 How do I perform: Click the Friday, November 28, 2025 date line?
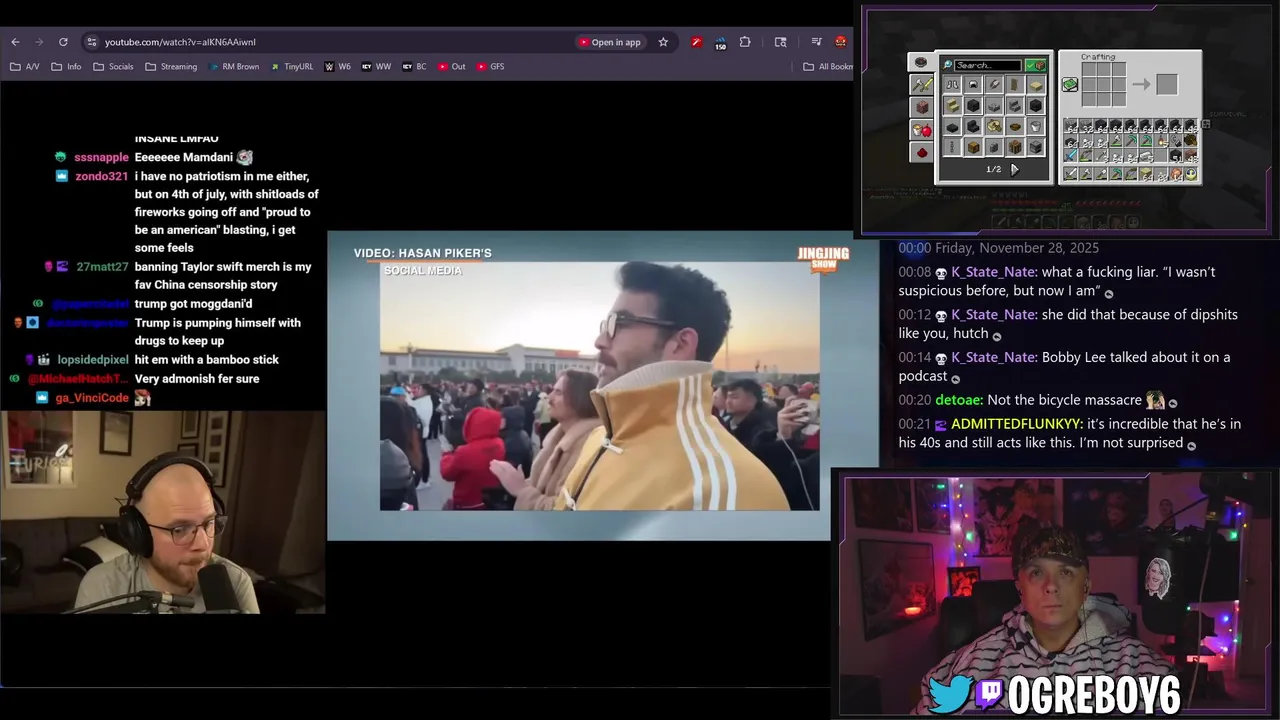tap(1017, 248)
